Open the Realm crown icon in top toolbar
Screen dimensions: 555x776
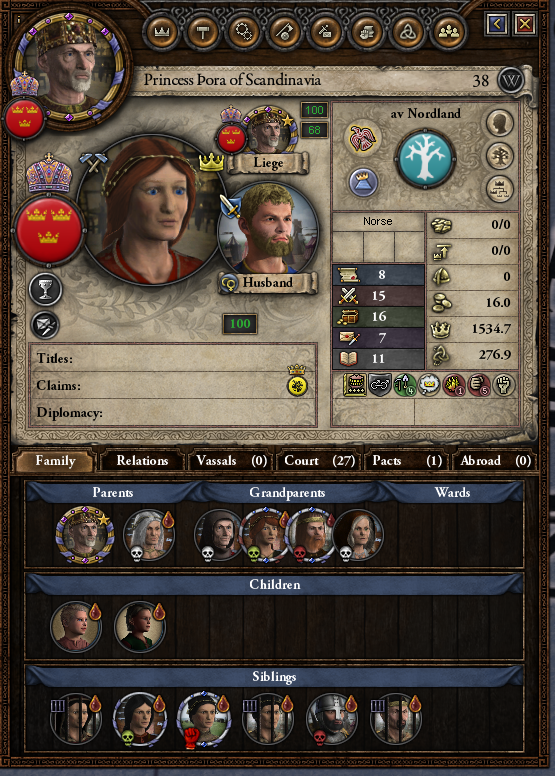click(162, 32)
